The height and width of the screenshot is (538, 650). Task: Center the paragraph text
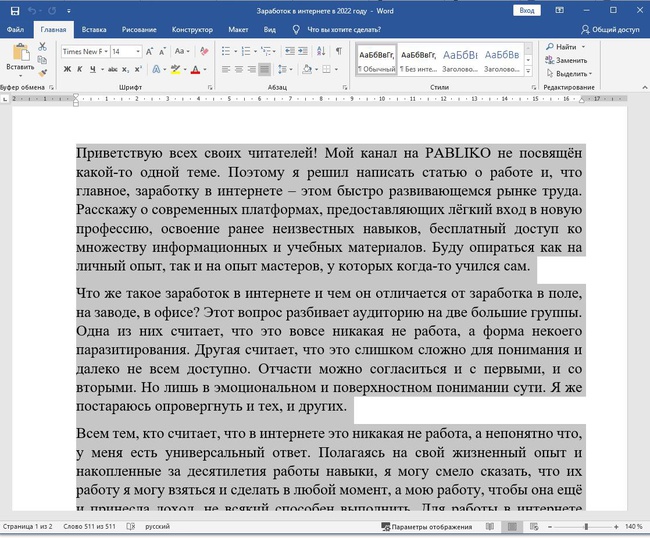(x=239, y=69)
